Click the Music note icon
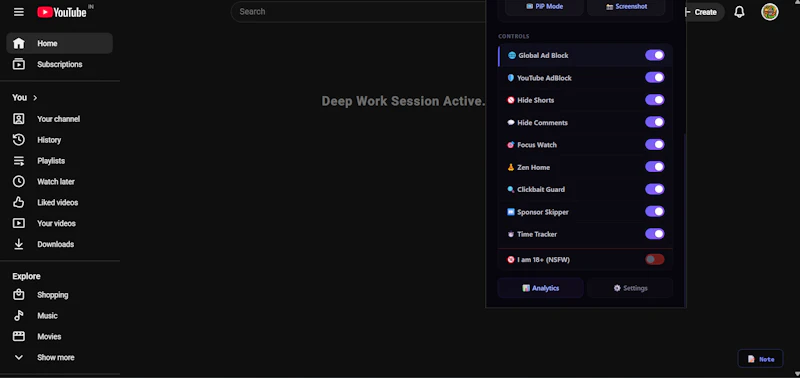Image resolution: width=800 pixels, height=378 pixels. (x=19, y=316)
